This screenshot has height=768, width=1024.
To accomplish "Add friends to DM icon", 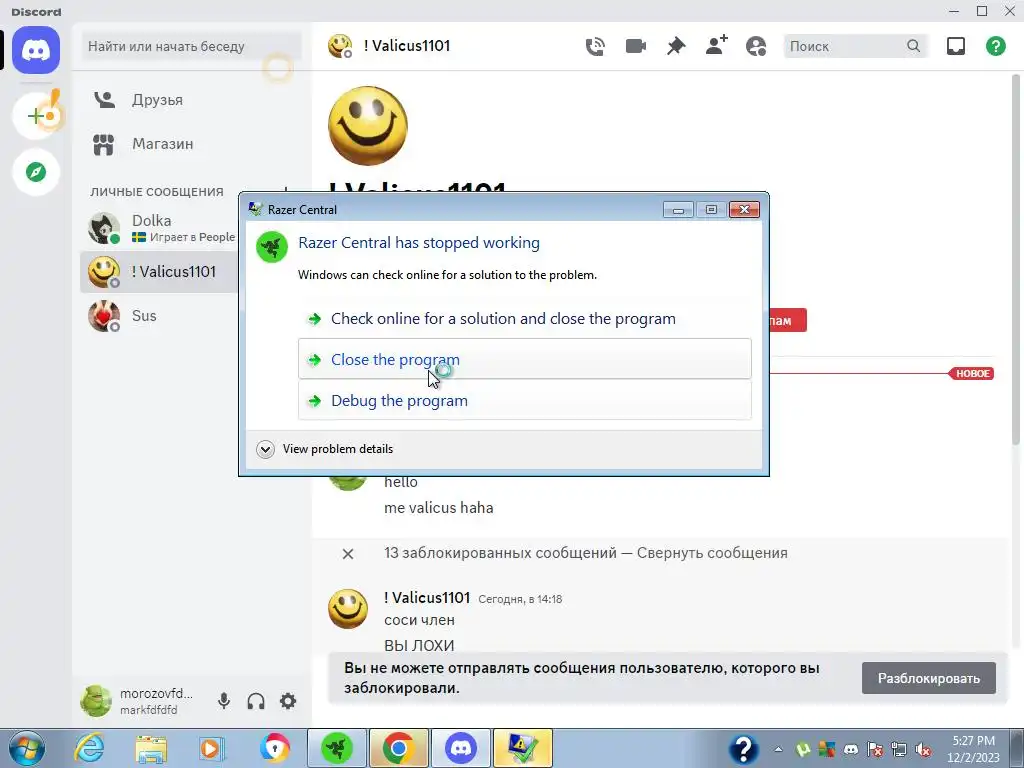I will pos(716,46).
